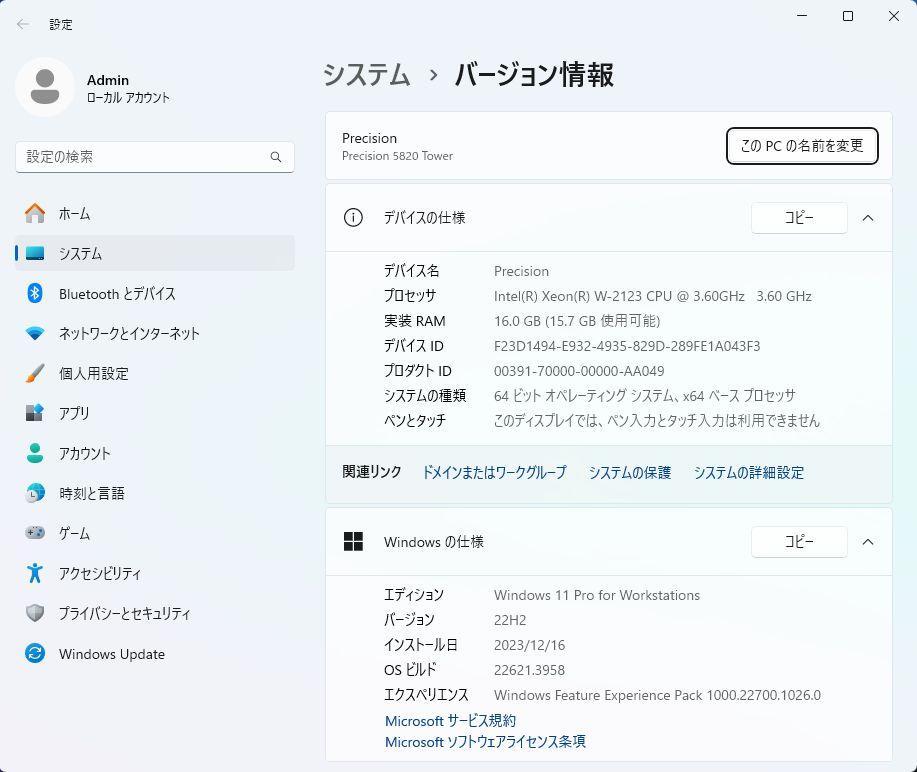917x772 pixels.
Task: Open システムの保護 link
Action: [x=630, y=473]
